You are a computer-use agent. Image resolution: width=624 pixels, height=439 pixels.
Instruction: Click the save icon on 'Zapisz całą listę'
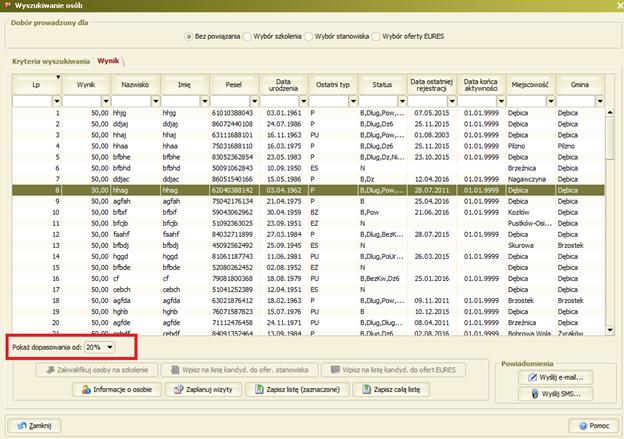pyautogui.click(x=367, y=389)
